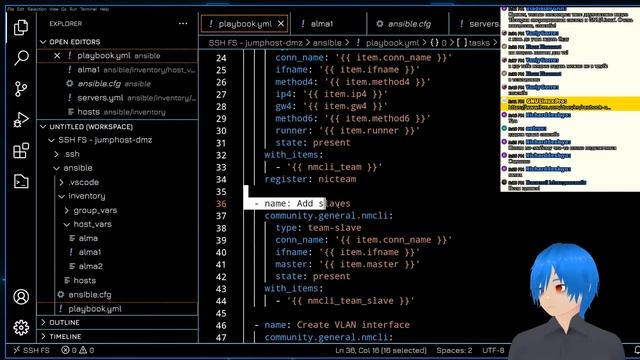Open the alma file under host_vars
The image size is (640, 360).
pyautogui.click(x=117, y=238)
